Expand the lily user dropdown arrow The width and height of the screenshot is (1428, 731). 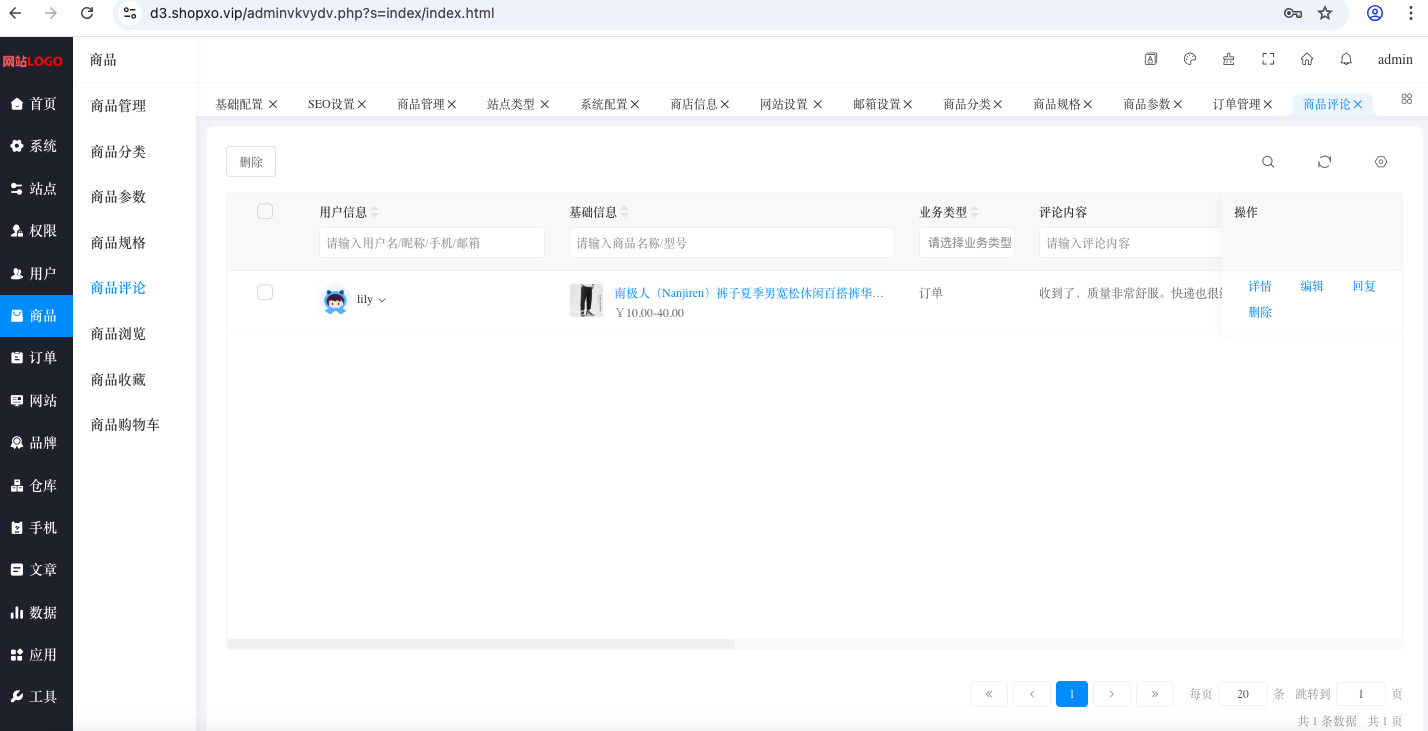point(382,300)
